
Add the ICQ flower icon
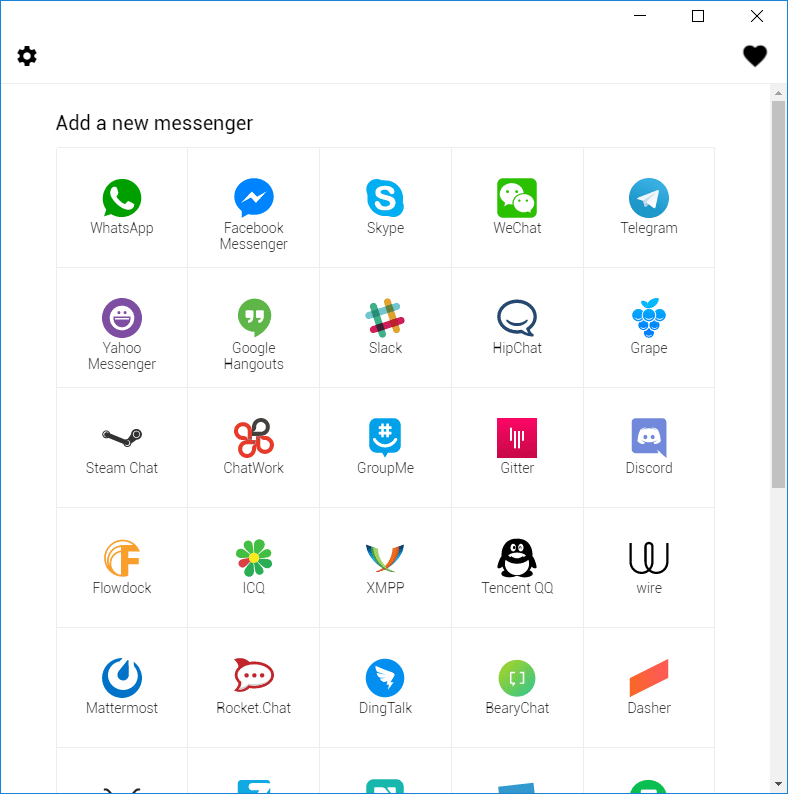254,558
